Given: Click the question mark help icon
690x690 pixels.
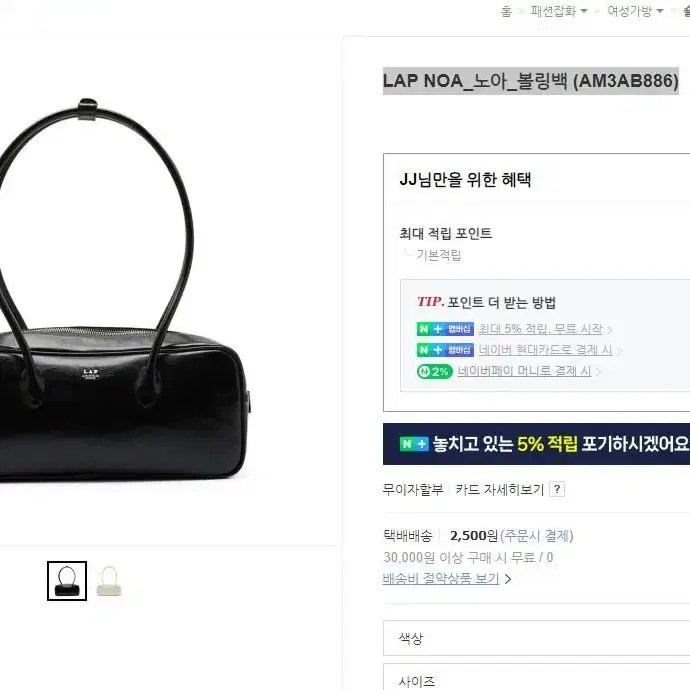Looking at the screenshot, I should pos(557,489).
